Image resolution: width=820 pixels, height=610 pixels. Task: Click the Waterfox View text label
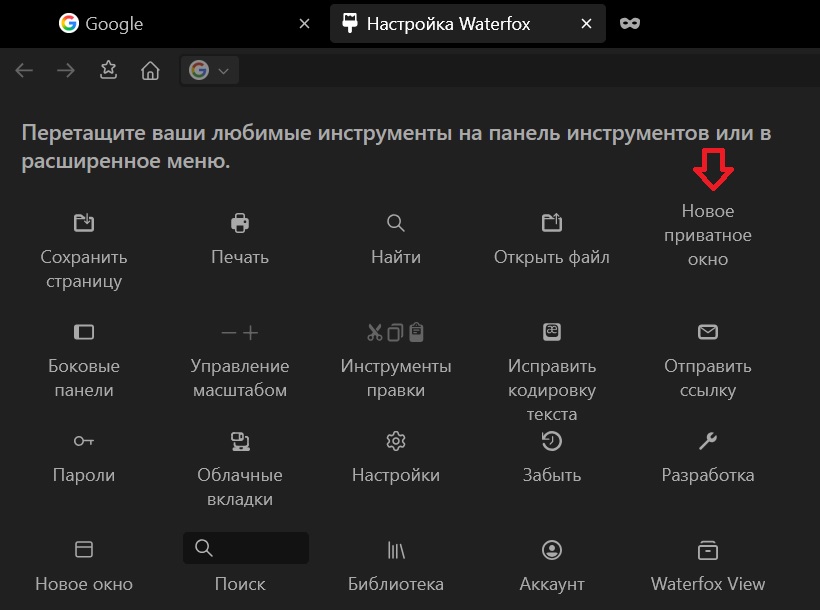[708, 583]
